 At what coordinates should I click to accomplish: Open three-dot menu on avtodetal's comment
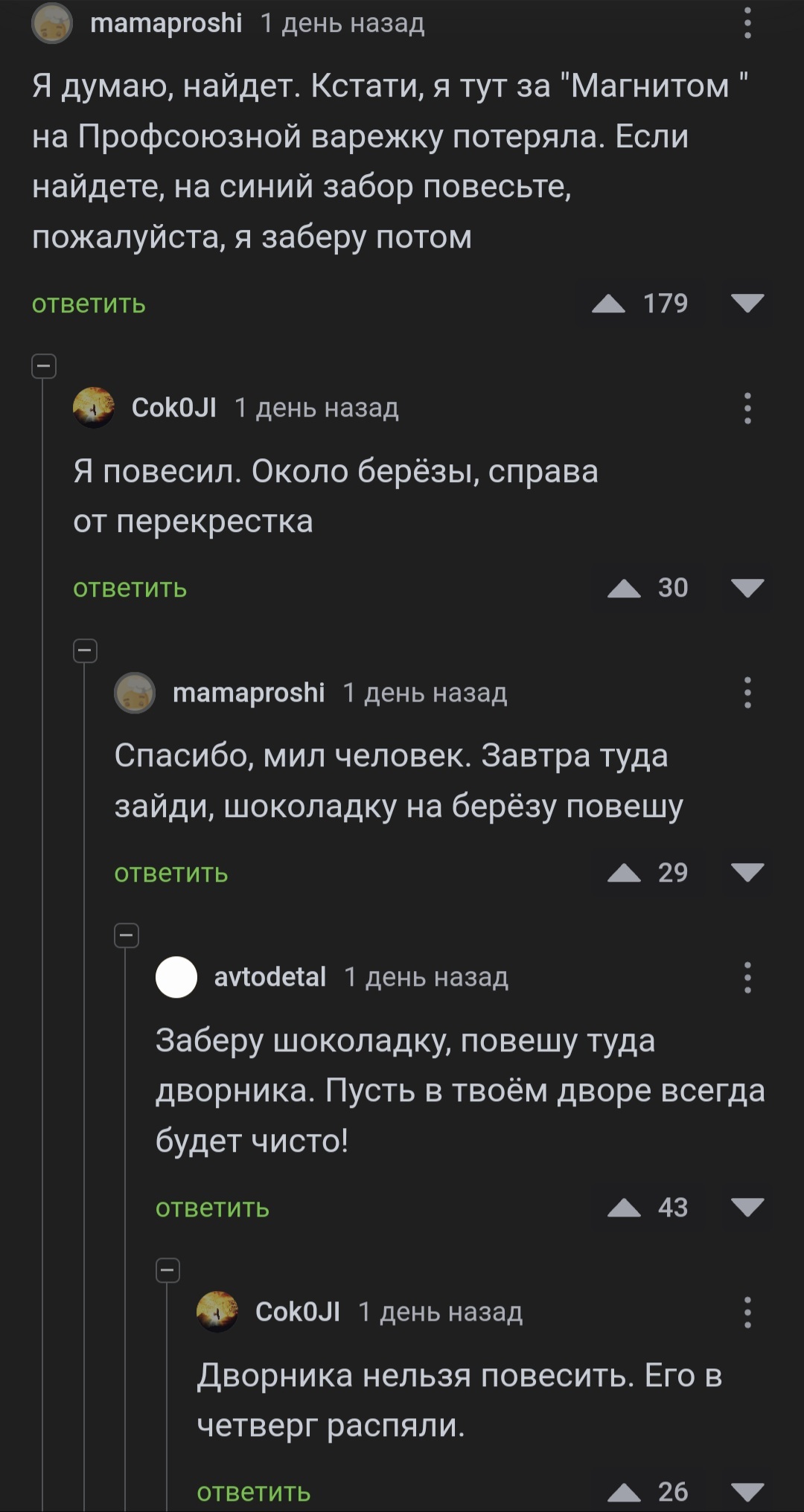[x=747, y=978]
